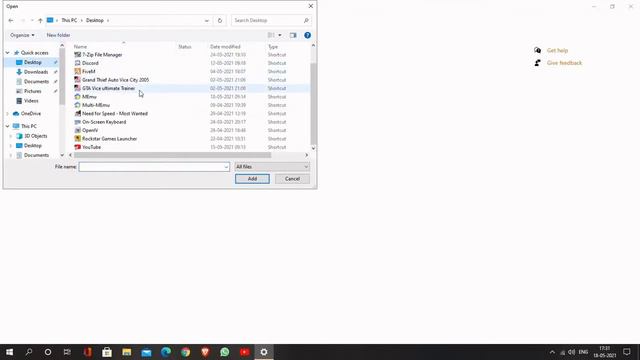The image size is (640, 360).
Task: Click the search magnifier icon
Action: 306,20
